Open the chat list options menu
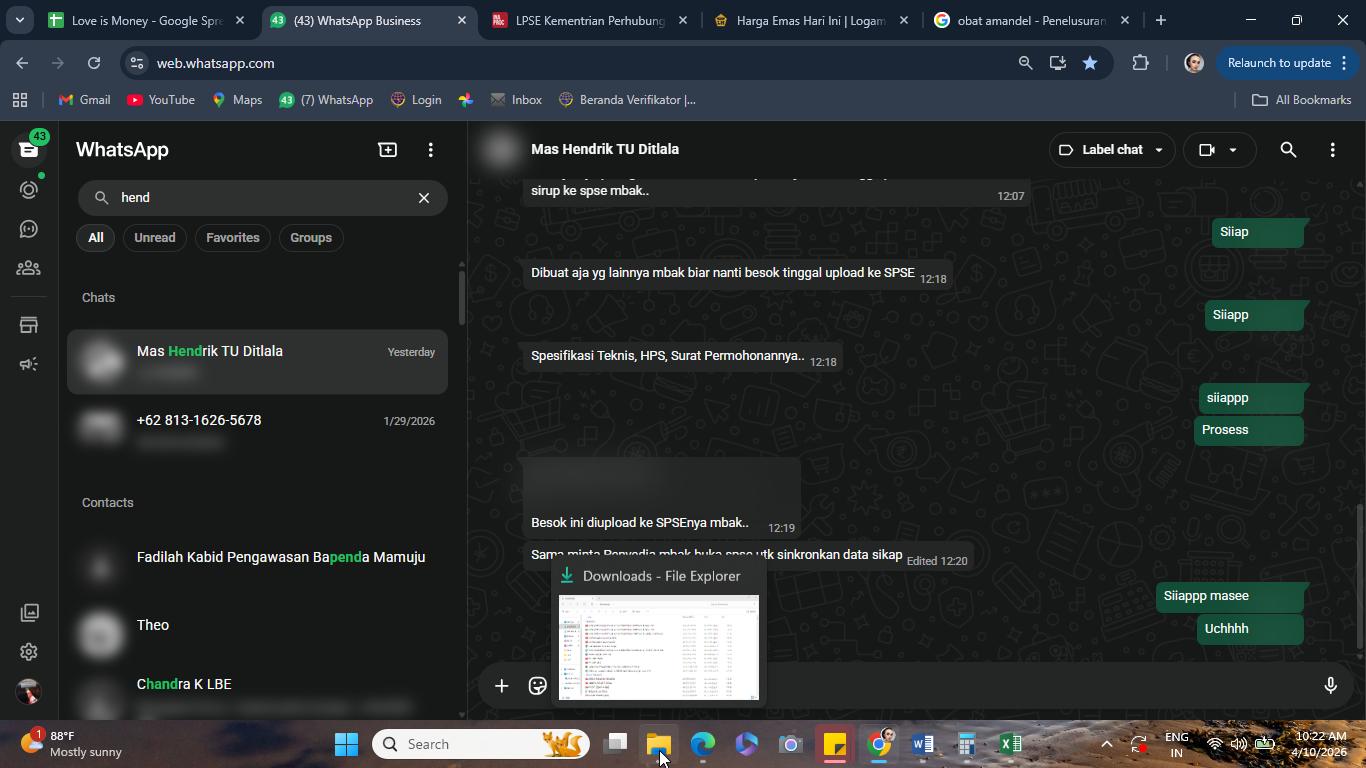Image resolution: width=1366 pixels, height=768 pixels. coord(431,149)
